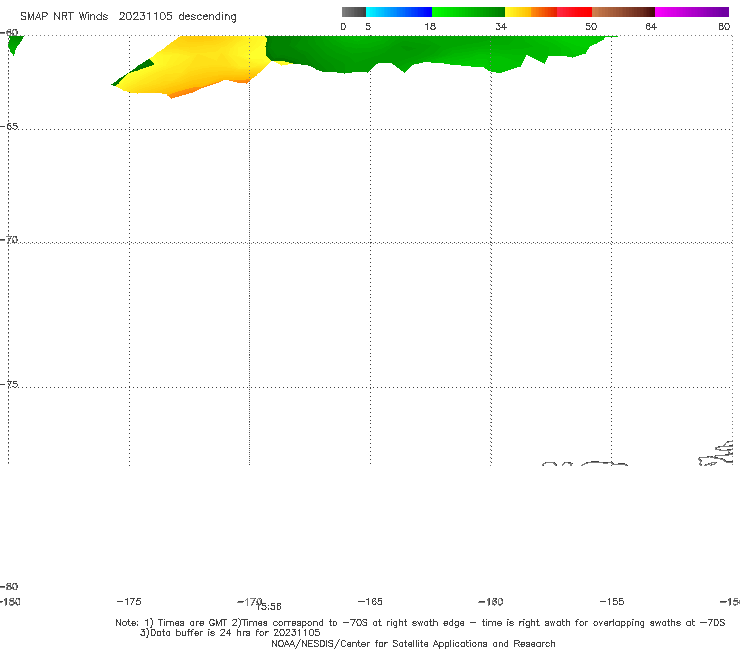Click the brown segment of the color bar
The image size is (740, 650).
point(623,12)
